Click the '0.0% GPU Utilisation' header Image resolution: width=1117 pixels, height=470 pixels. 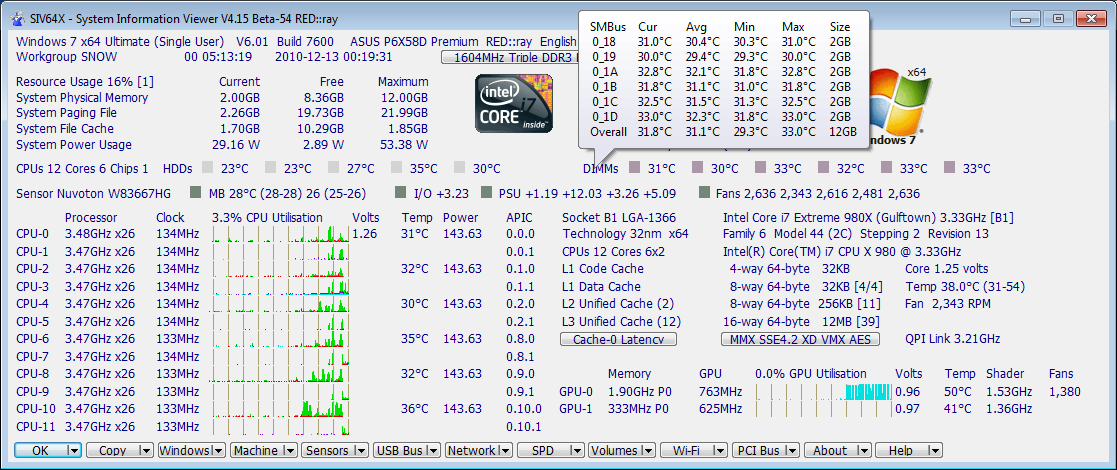coord(811,373)
